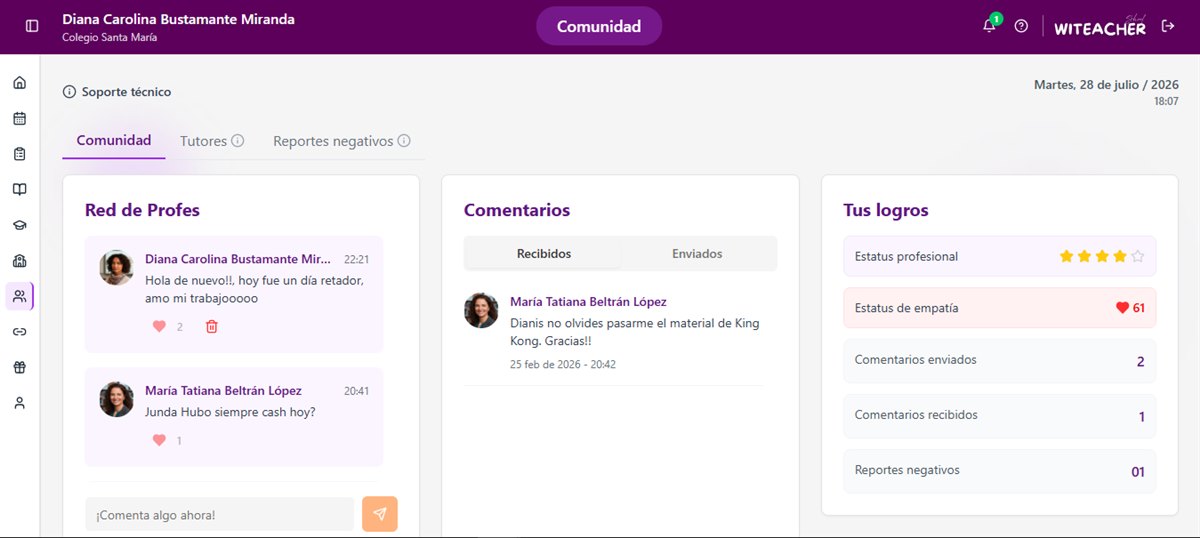Open the notifications bell
Viewport: 1200px width, 538px height.
tap(989, 26)
